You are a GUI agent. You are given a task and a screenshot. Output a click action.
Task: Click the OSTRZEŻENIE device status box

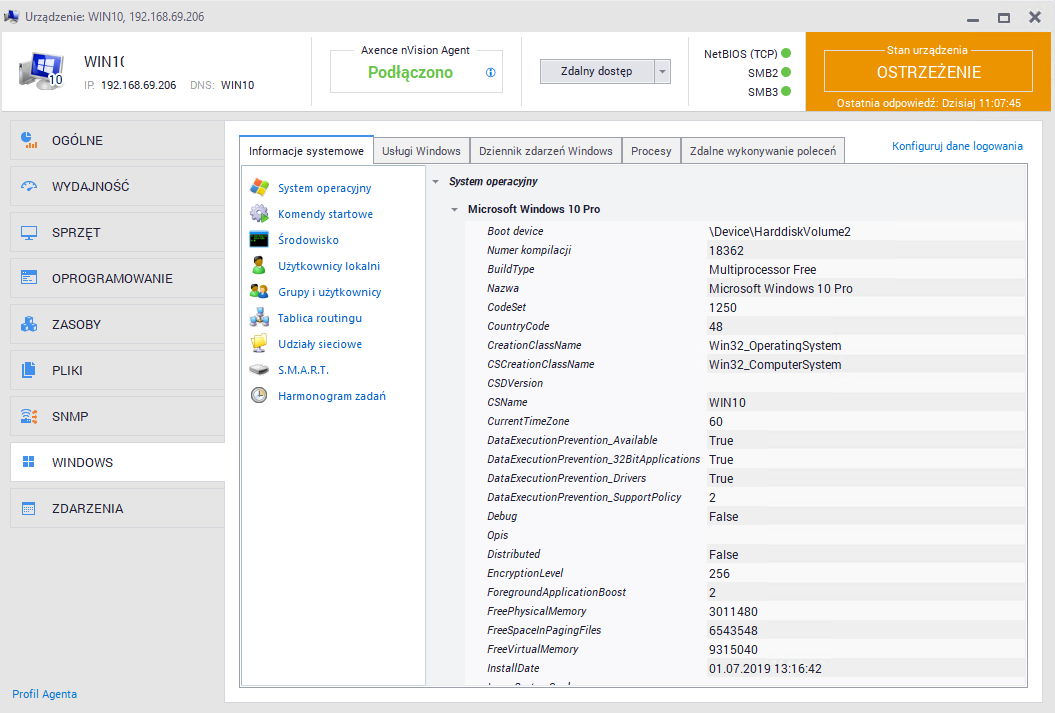[x=928, y=72]
